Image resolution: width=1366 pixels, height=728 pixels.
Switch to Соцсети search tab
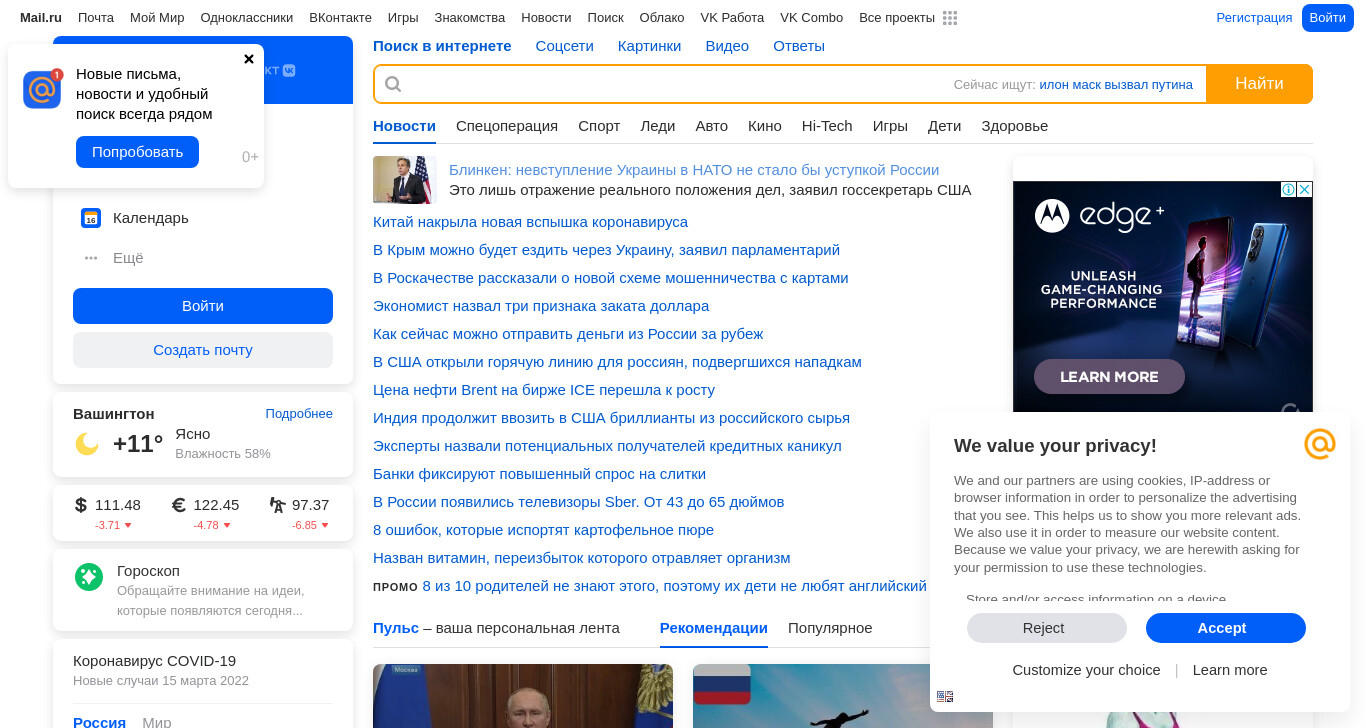[564, 46]
